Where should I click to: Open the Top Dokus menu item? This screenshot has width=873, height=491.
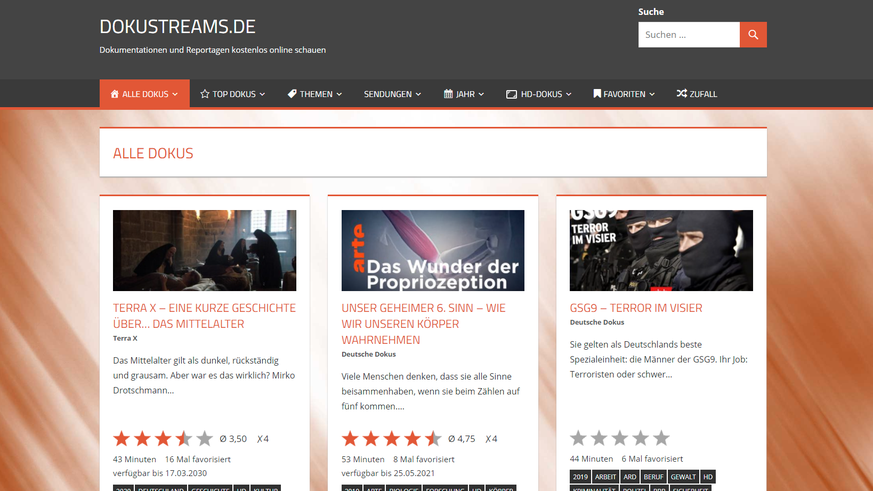pyautogui.click(x=233, y=94)
